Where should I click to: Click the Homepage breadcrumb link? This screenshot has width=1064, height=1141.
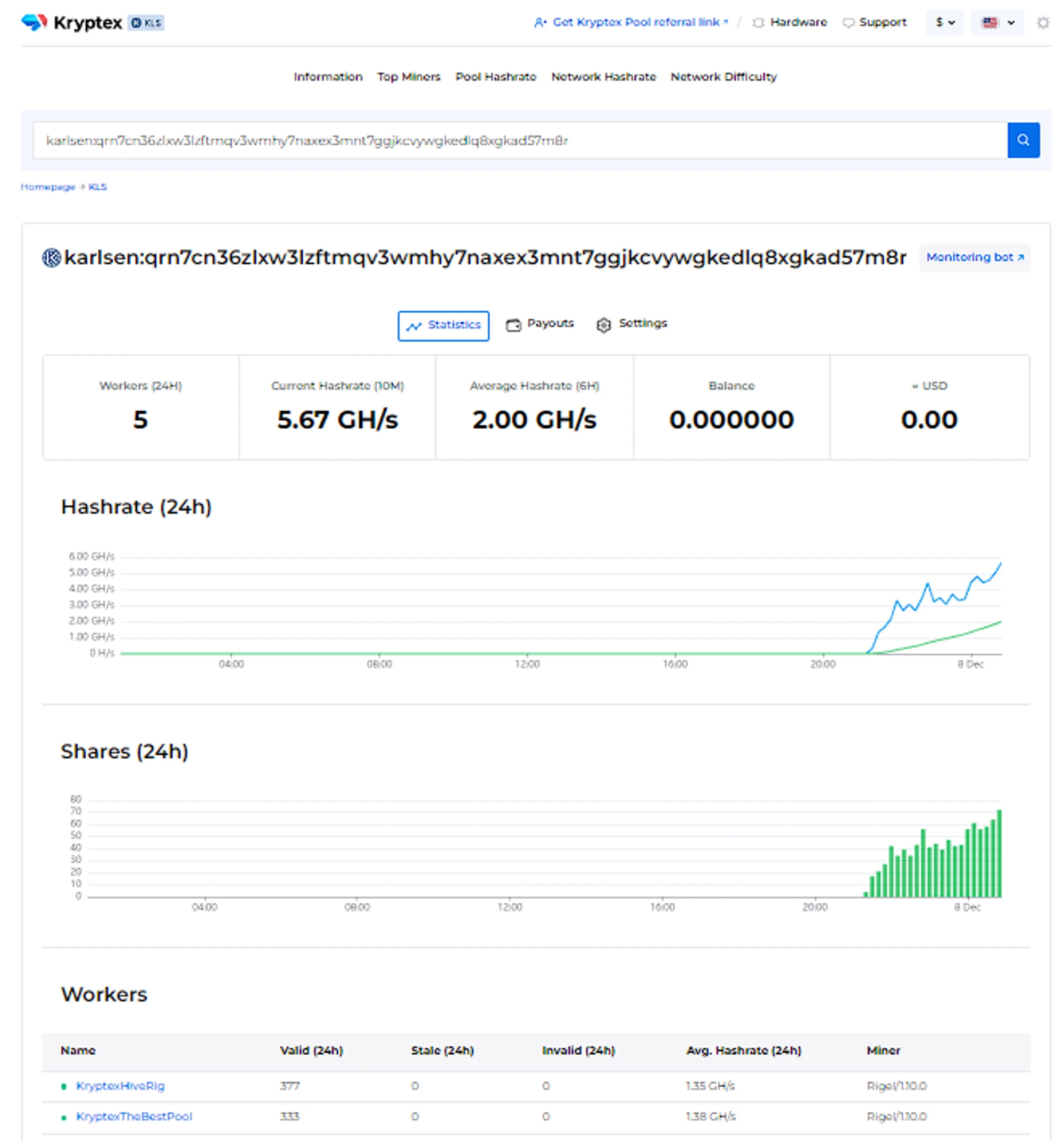click(48, 187)
